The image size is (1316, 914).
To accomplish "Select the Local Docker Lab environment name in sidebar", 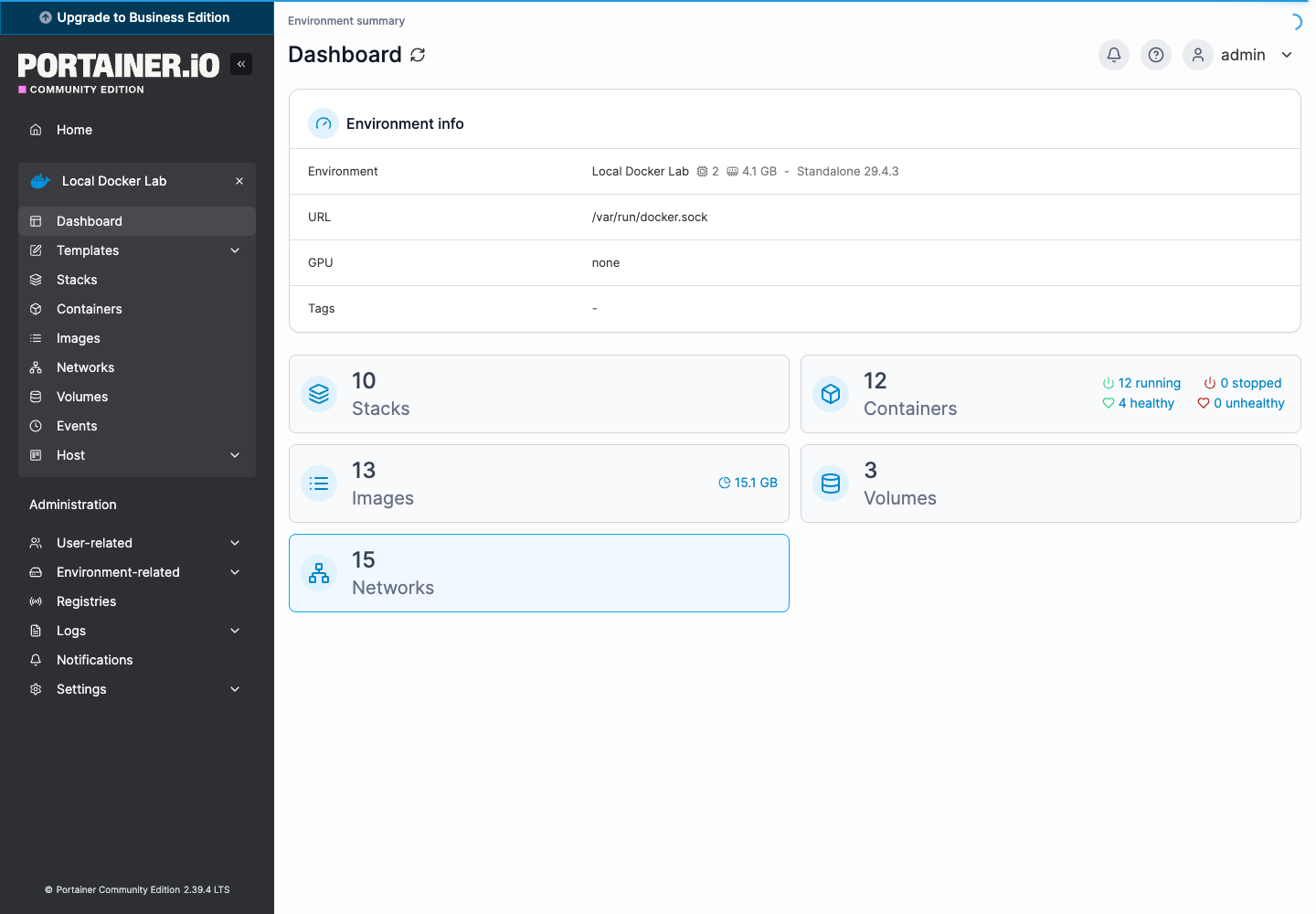I will (114, 181).
